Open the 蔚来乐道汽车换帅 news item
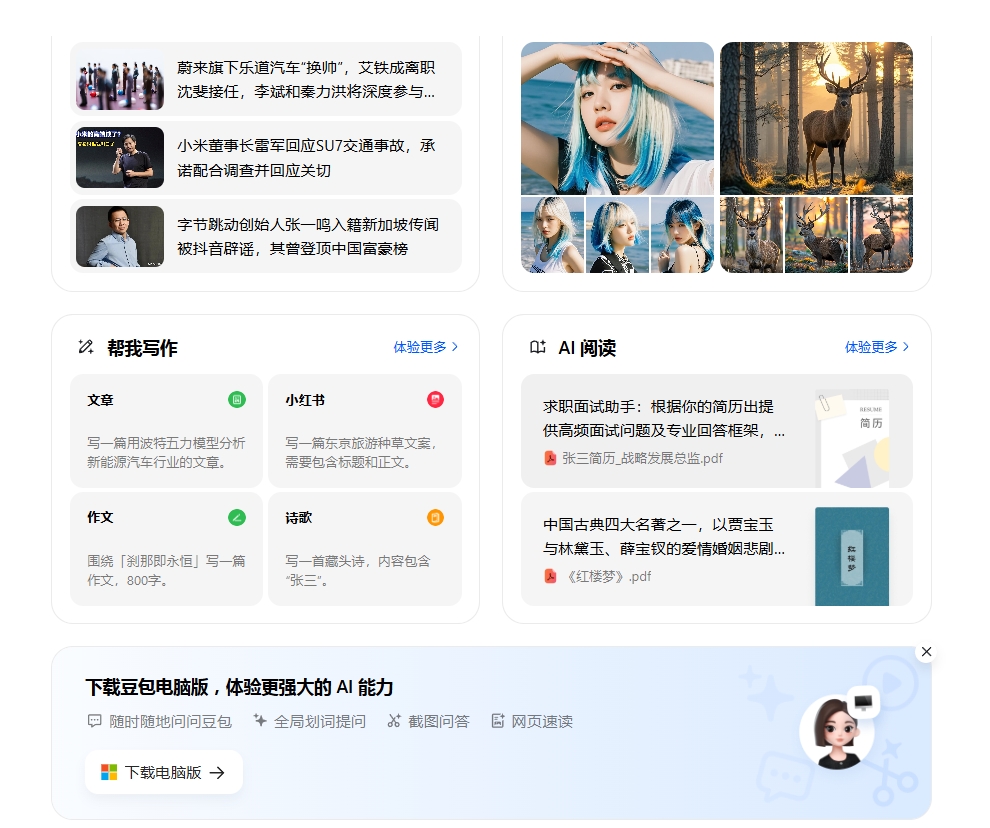990x828 pixels. point(266,80)
